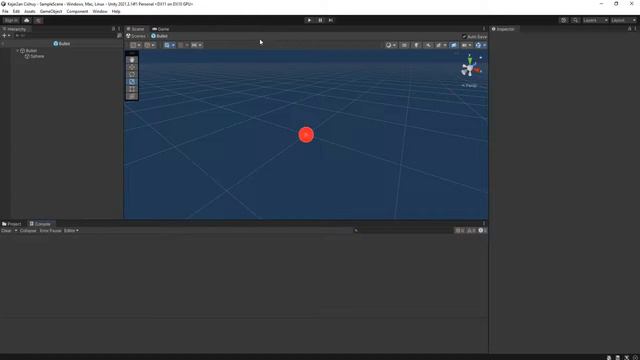Viewport: 640px width, 360px height.
Task: Click the Sign in account button
Action: coord(11,20)
